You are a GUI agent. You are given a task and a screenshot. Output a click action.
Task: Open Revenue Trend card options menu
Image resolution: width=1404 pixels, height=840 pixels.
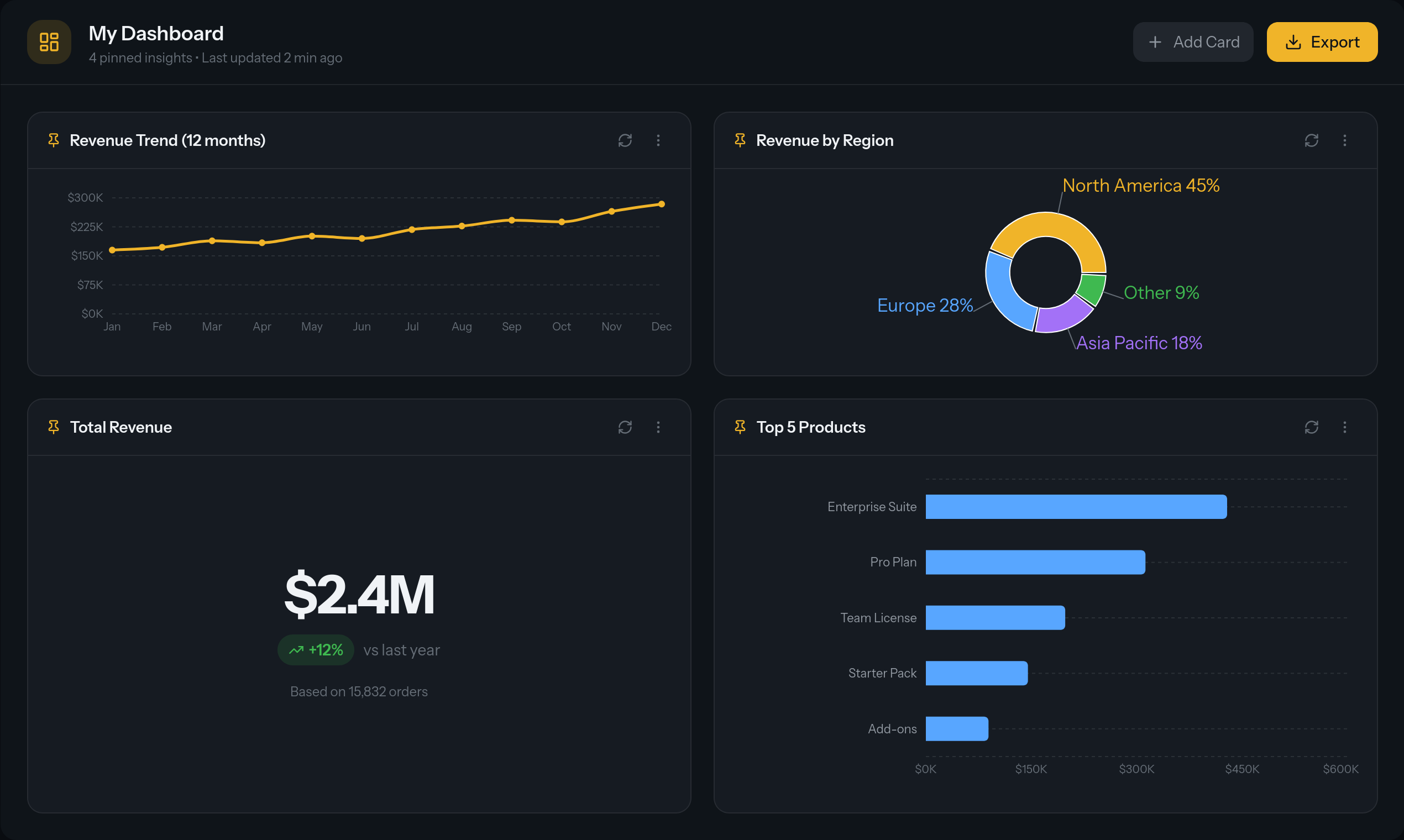tap(658, 140)
